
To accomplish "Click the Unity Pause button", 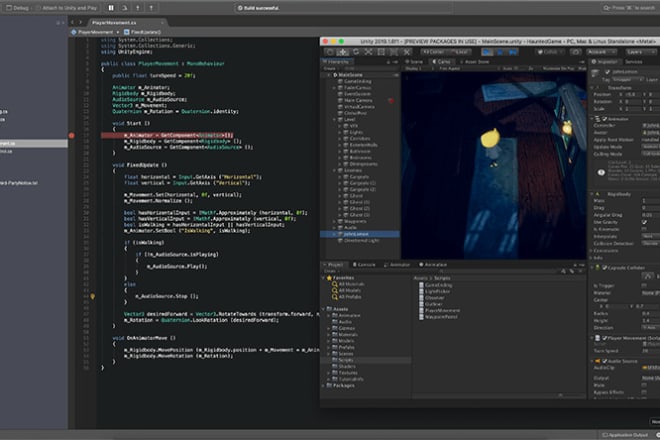I will pyautogui.click(x=500, y=52).
